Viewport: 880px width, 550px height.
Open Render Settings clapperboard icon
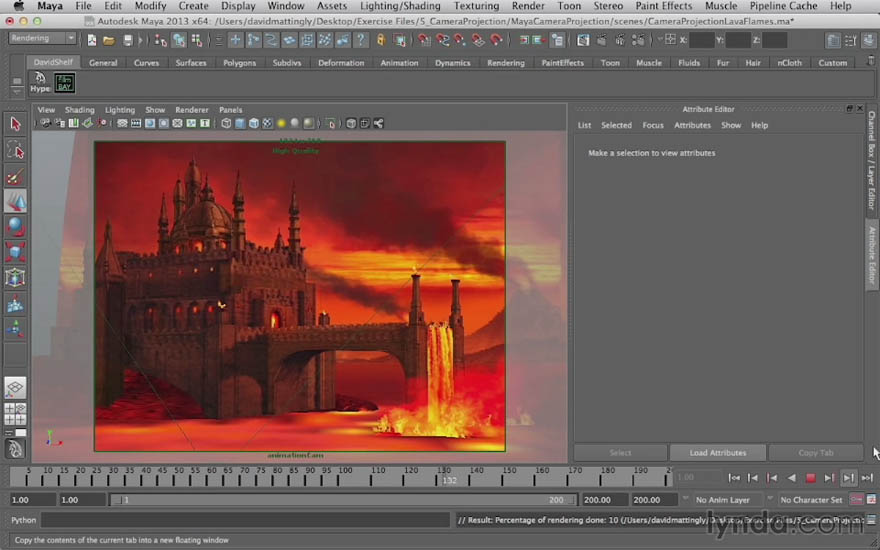click(x=638, y=40)
